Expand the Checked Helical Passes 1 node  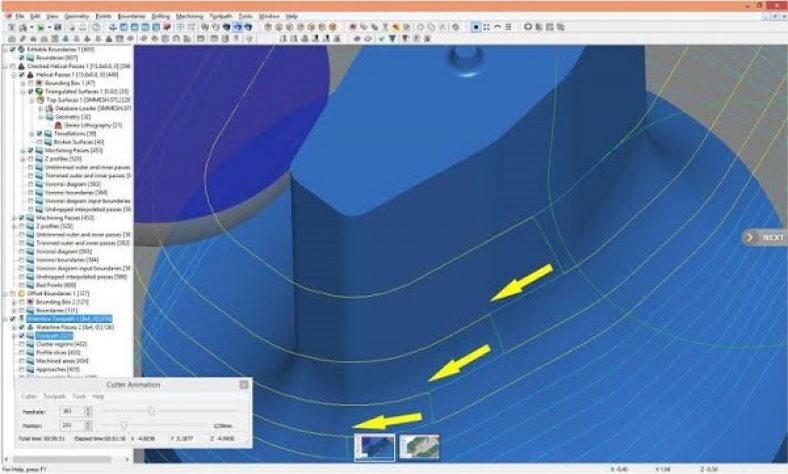6,66
